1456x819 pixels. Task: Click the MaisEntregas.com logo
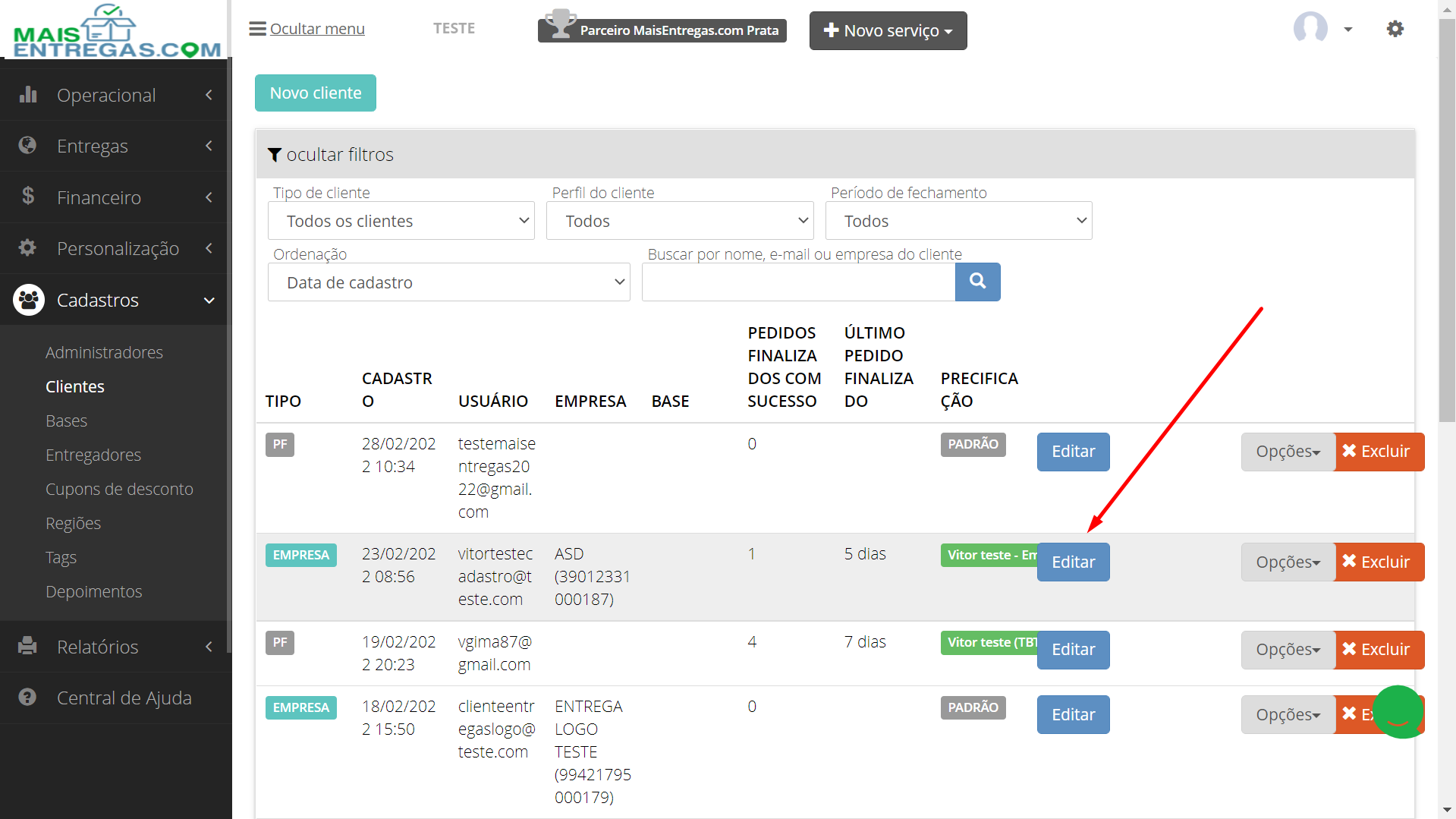coord(116,30)
